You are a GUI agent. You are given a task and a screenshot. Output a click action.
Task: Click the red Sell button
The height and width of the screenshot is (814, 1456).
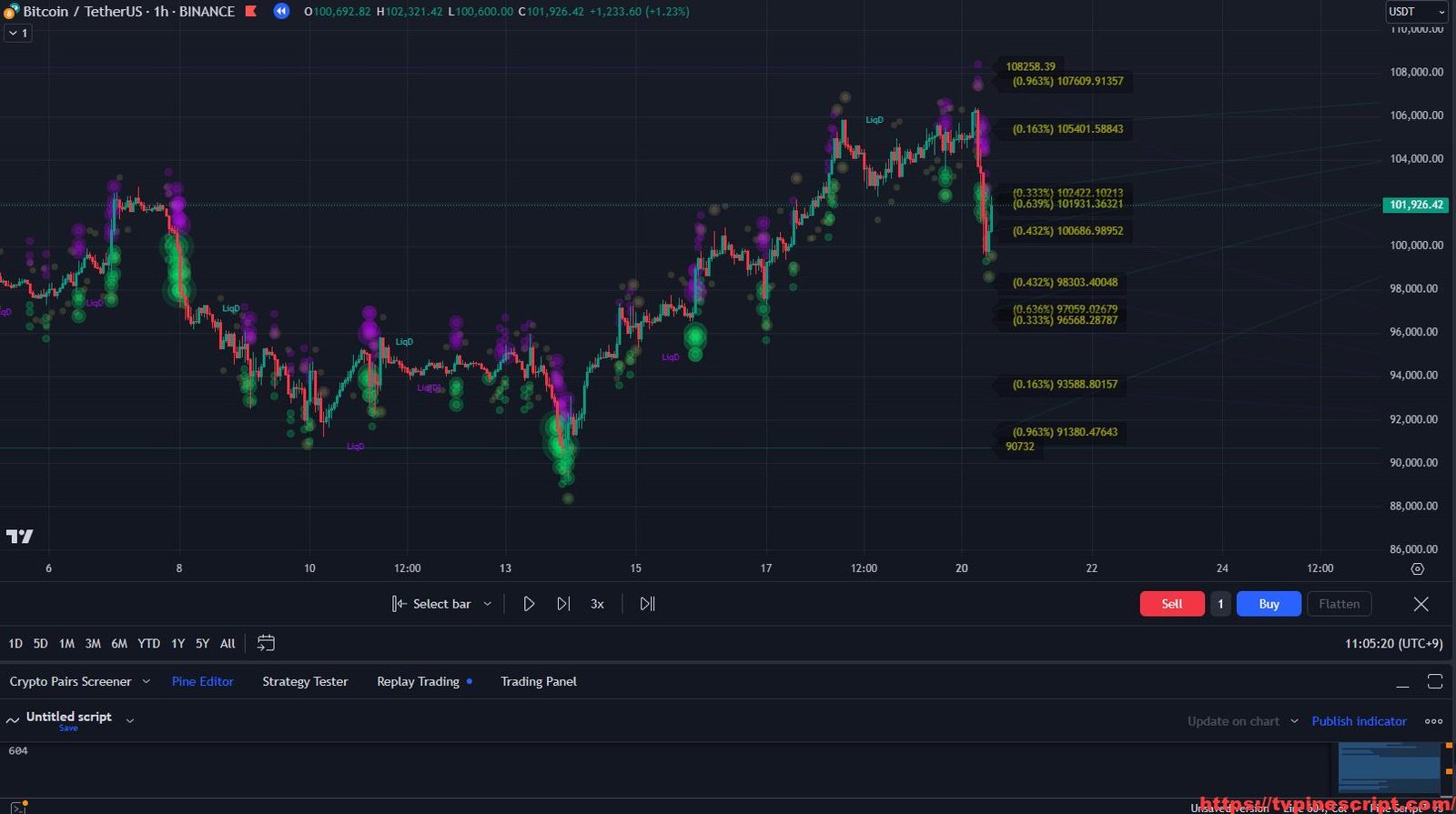[x=1171, y=604]
